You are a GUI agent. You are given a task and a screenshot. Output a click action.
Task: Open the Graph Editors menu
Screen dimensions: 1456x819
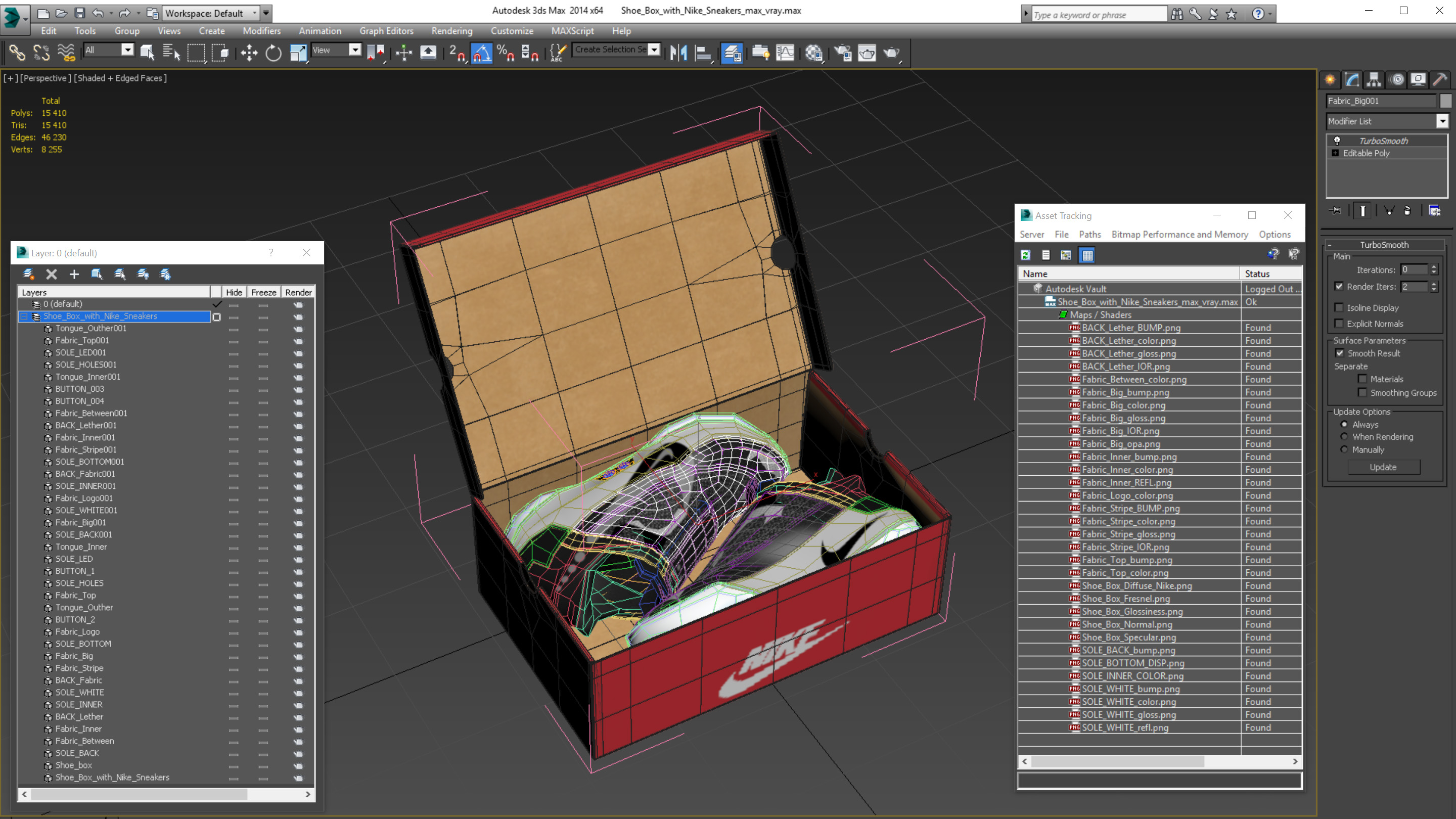point(386,31)
